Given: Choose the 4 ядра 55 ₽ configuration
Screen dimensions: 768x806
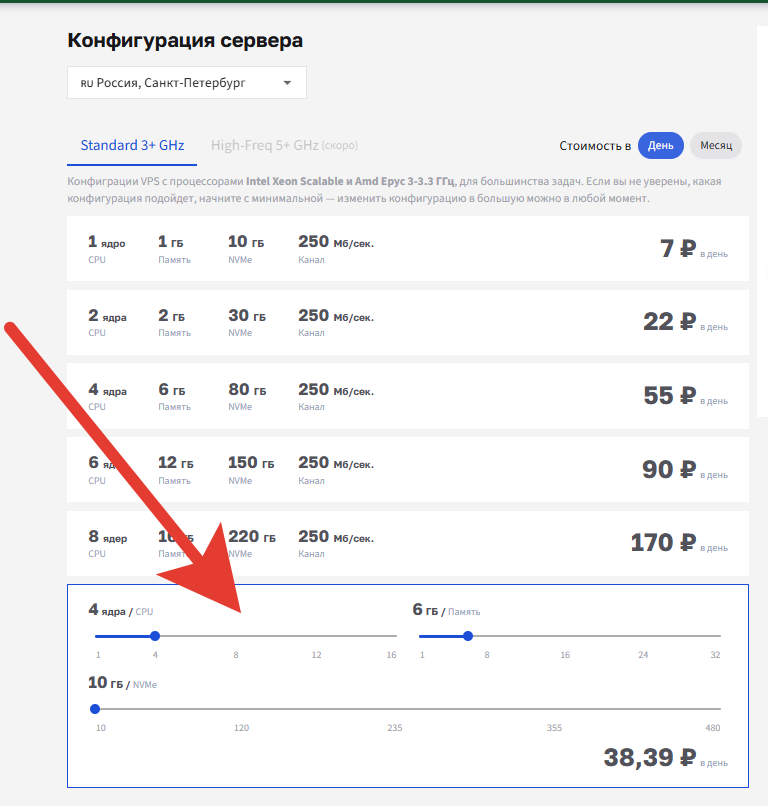Looking at the screenshot, I should (x=407, y=396).
